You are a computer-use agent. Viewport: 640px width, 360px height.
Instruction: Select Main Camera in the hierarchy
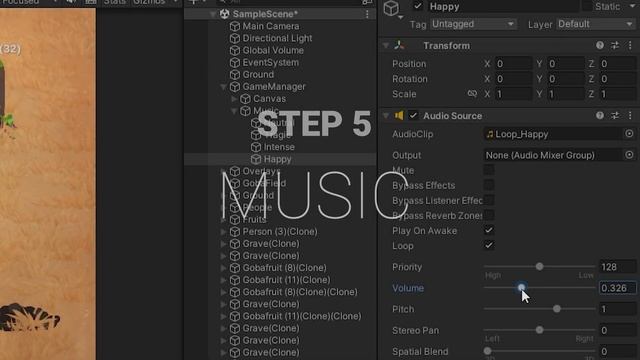click(271, 26)
